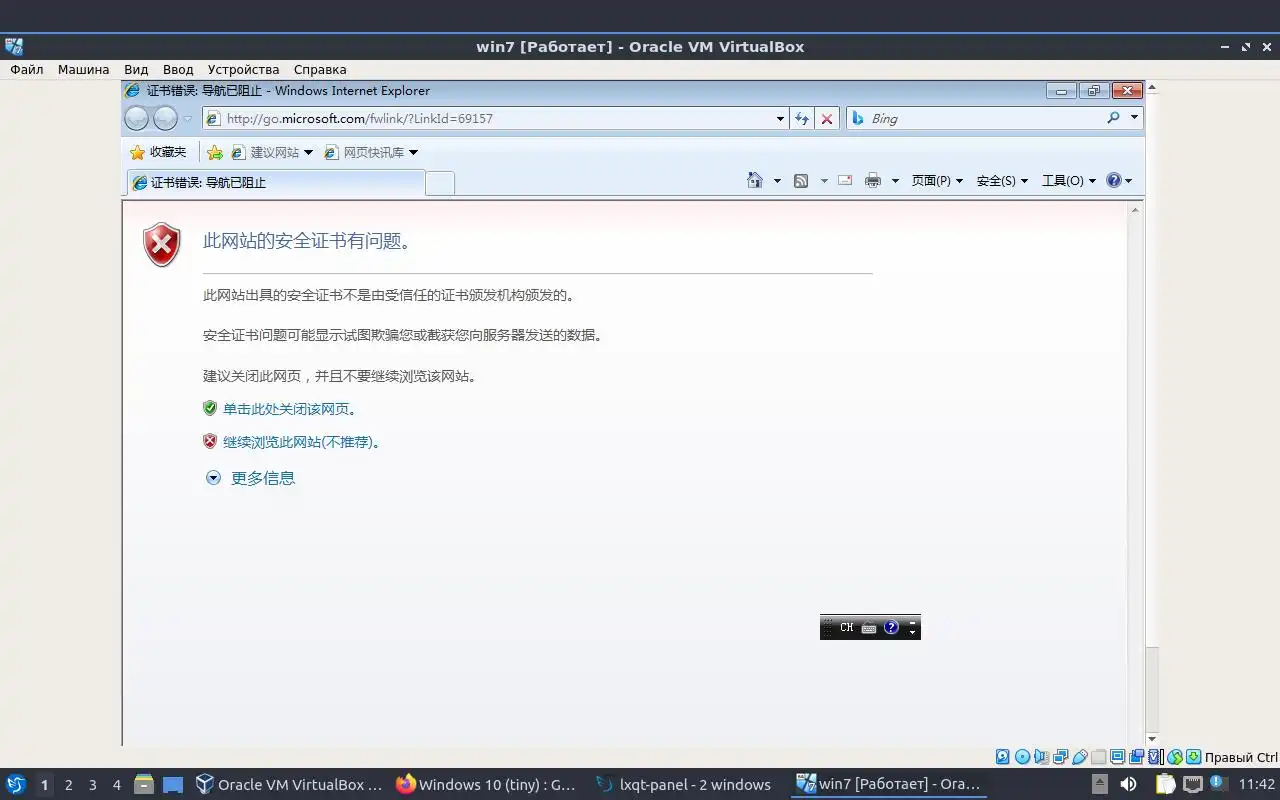Open the Вид menu in VirtualBox

click(136, 69)
